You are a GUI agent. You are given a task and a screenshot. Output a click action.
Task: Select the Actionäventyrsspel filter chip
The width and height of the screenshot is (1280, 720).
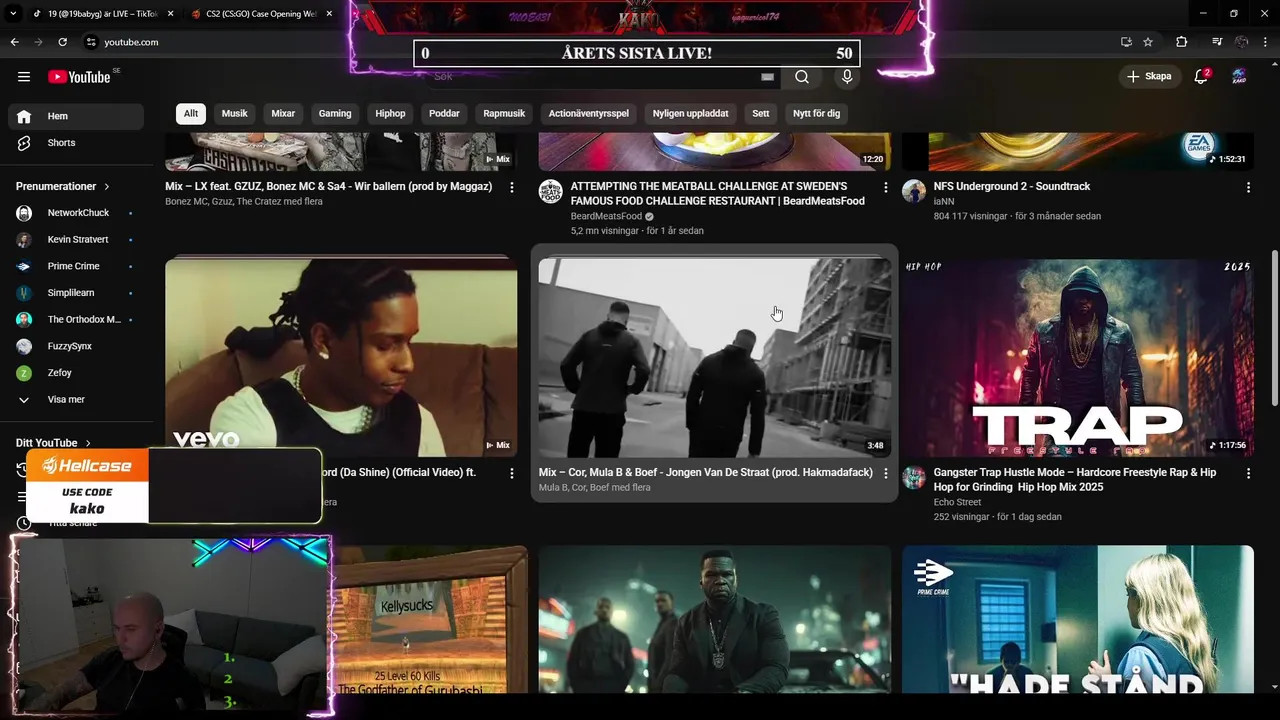[589, 113]
